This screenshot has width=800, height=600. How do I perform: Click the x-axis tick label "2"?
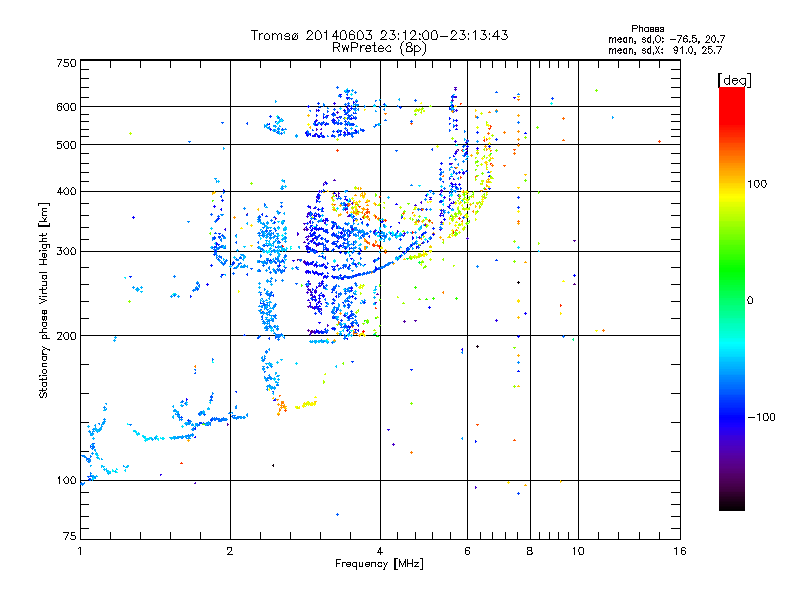(x=230, y=551)
